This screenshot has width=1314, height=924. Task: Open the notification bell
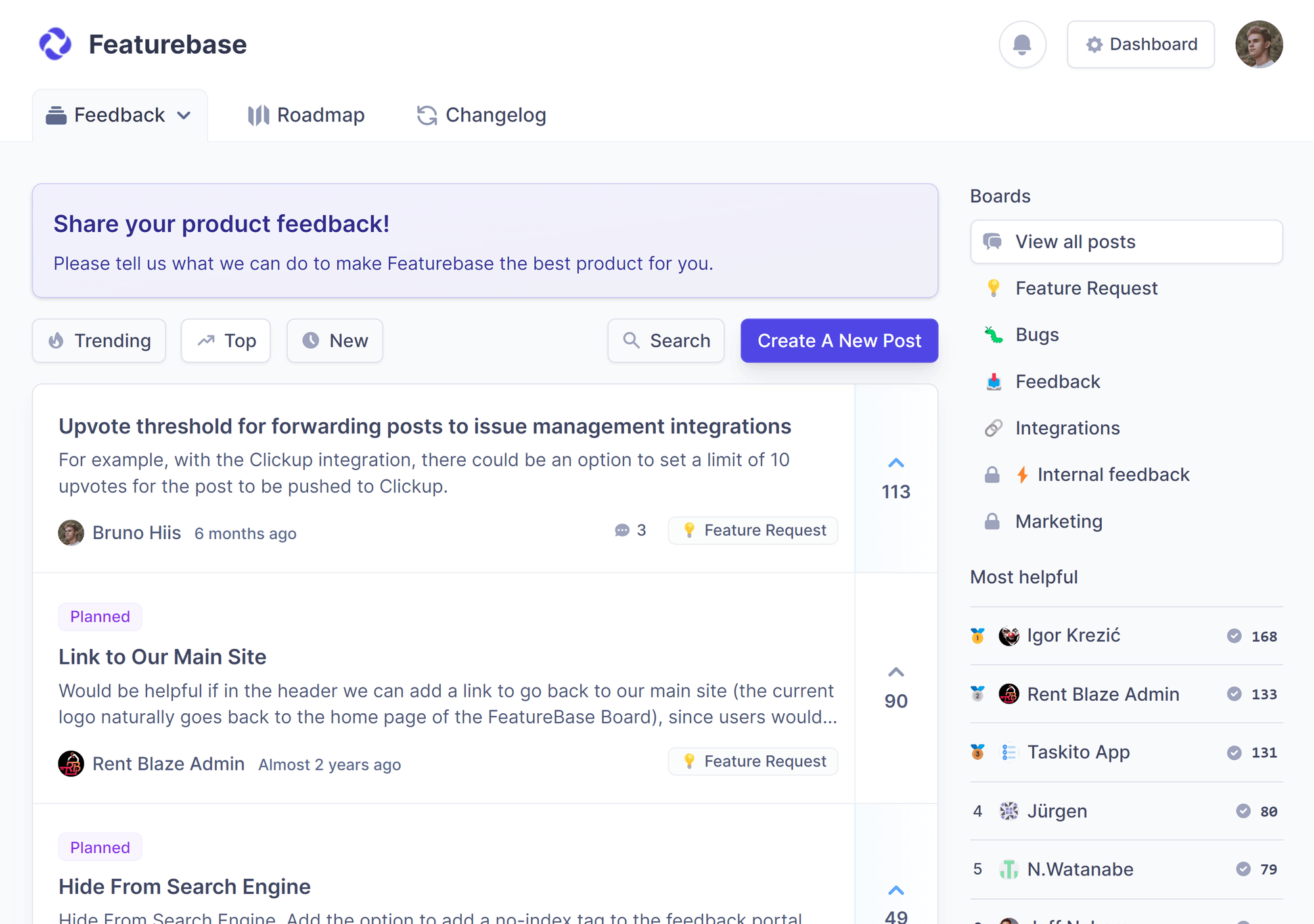1022,44
